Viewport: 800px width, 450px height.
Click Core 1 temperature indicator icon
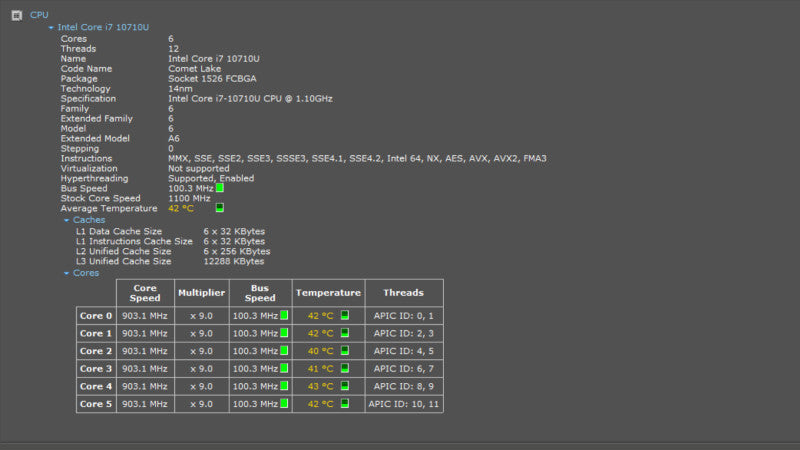345,333
